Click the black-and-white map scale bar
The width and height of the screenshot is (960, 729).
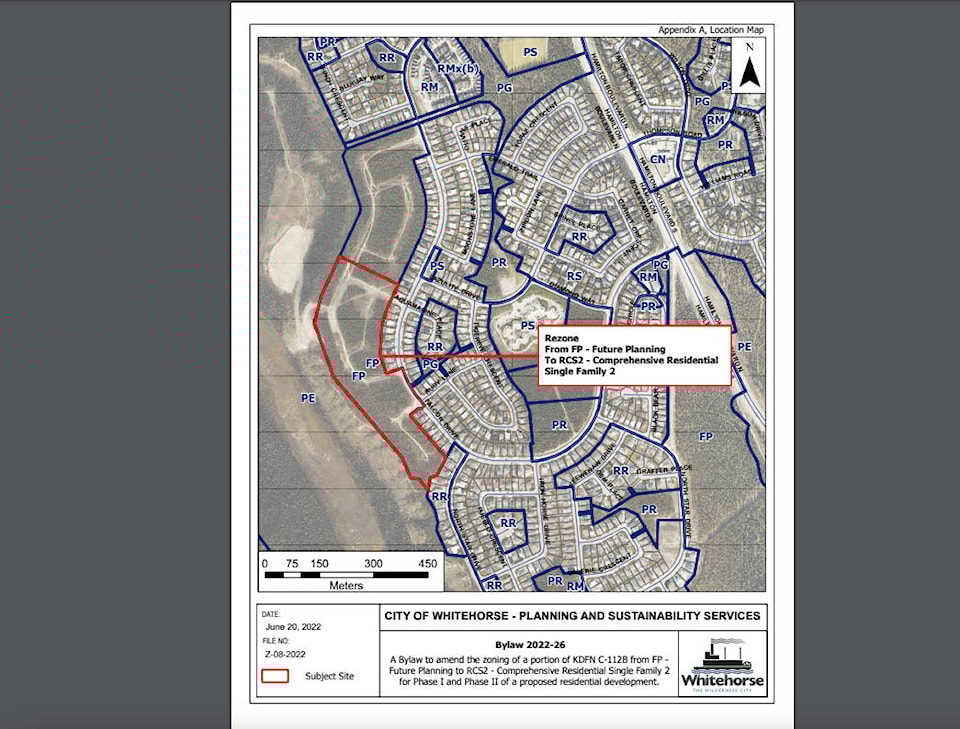346,575
